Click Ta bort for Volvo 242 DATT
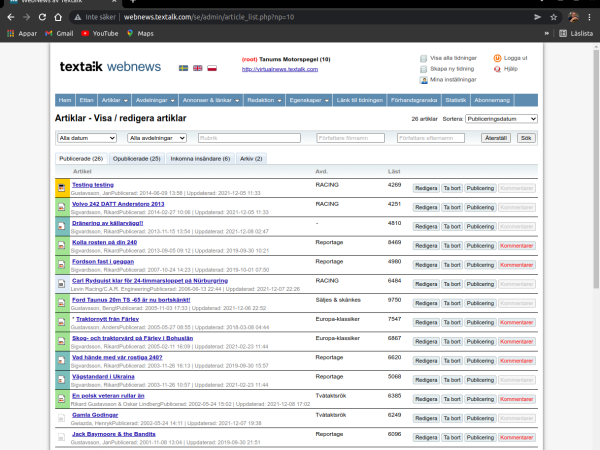600x450 pixels. click(452, 207)
